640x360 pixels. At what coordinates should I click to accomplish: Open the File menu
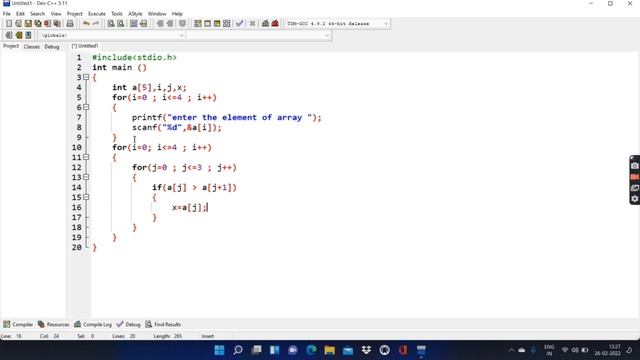(x=7, y=13)
